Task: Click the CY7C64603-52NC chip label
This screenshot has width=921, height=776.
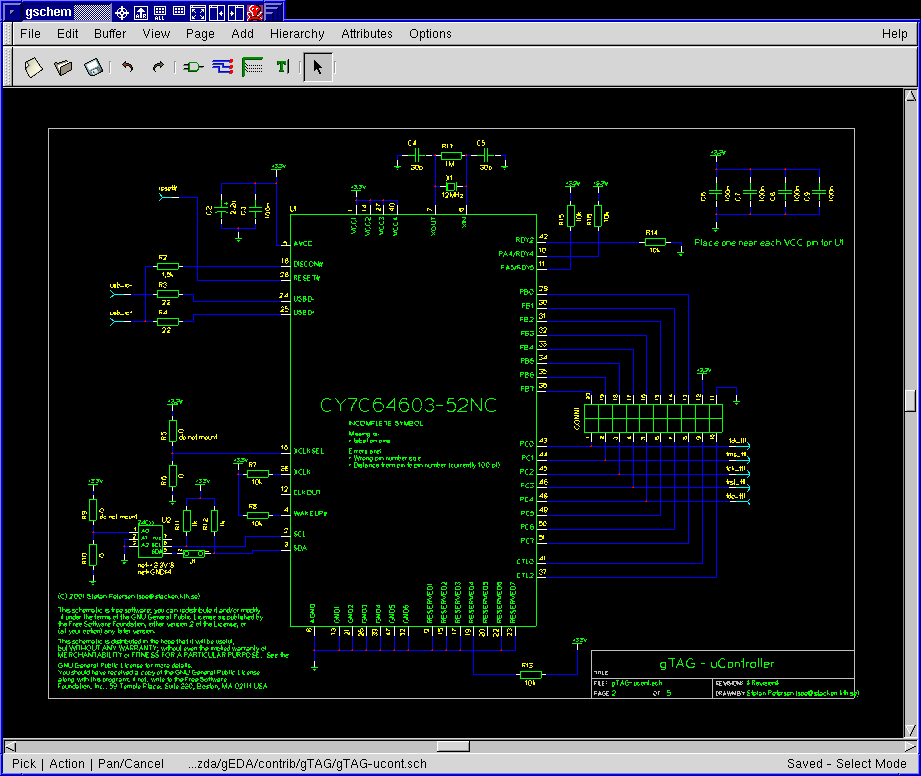Action: 408,405
